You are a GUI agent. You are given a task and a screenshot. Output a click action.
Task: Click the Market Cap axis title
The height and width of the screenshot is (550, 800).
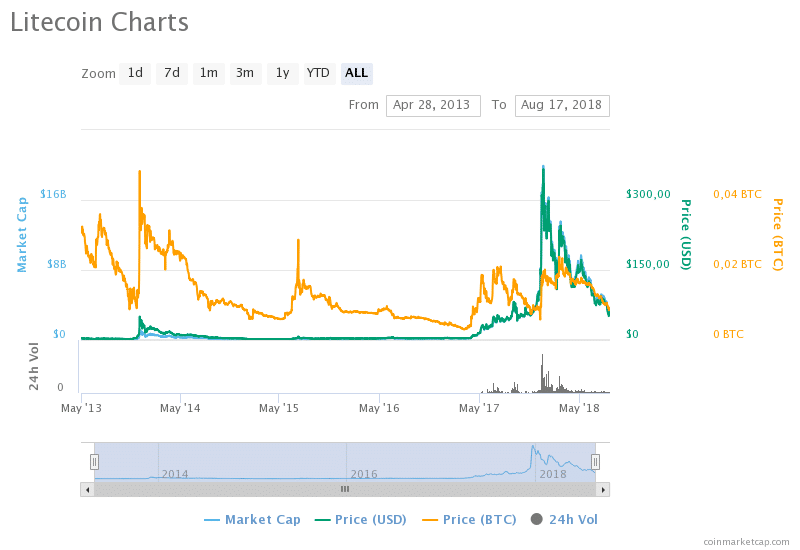21,235
